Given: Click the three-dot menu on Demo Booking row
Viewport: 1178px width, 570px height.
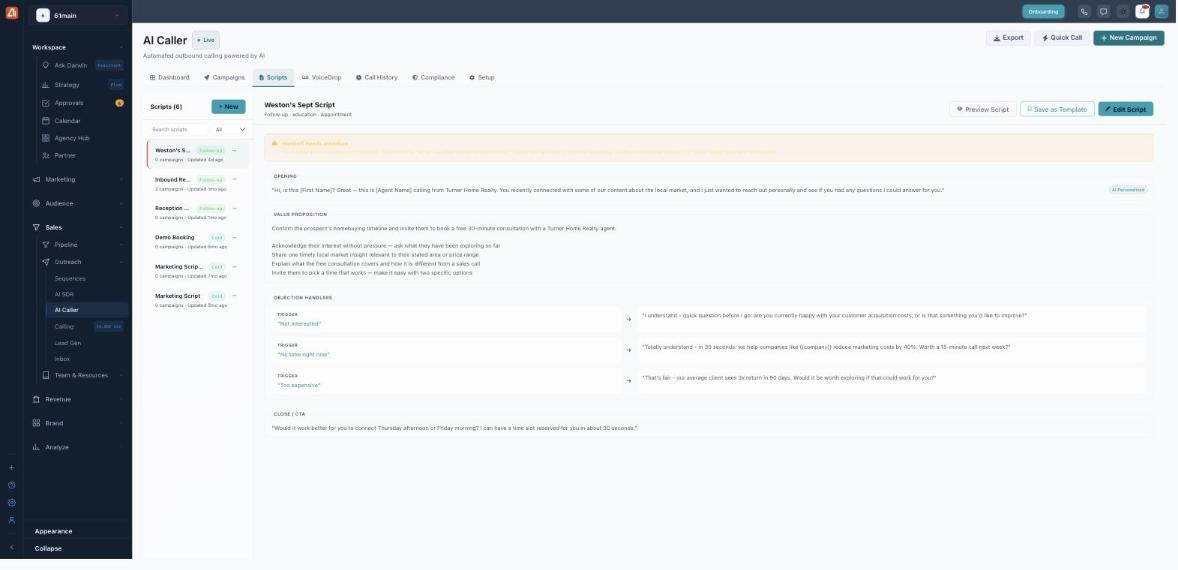Looking at the screenshot, I should [x=234, y=237].
